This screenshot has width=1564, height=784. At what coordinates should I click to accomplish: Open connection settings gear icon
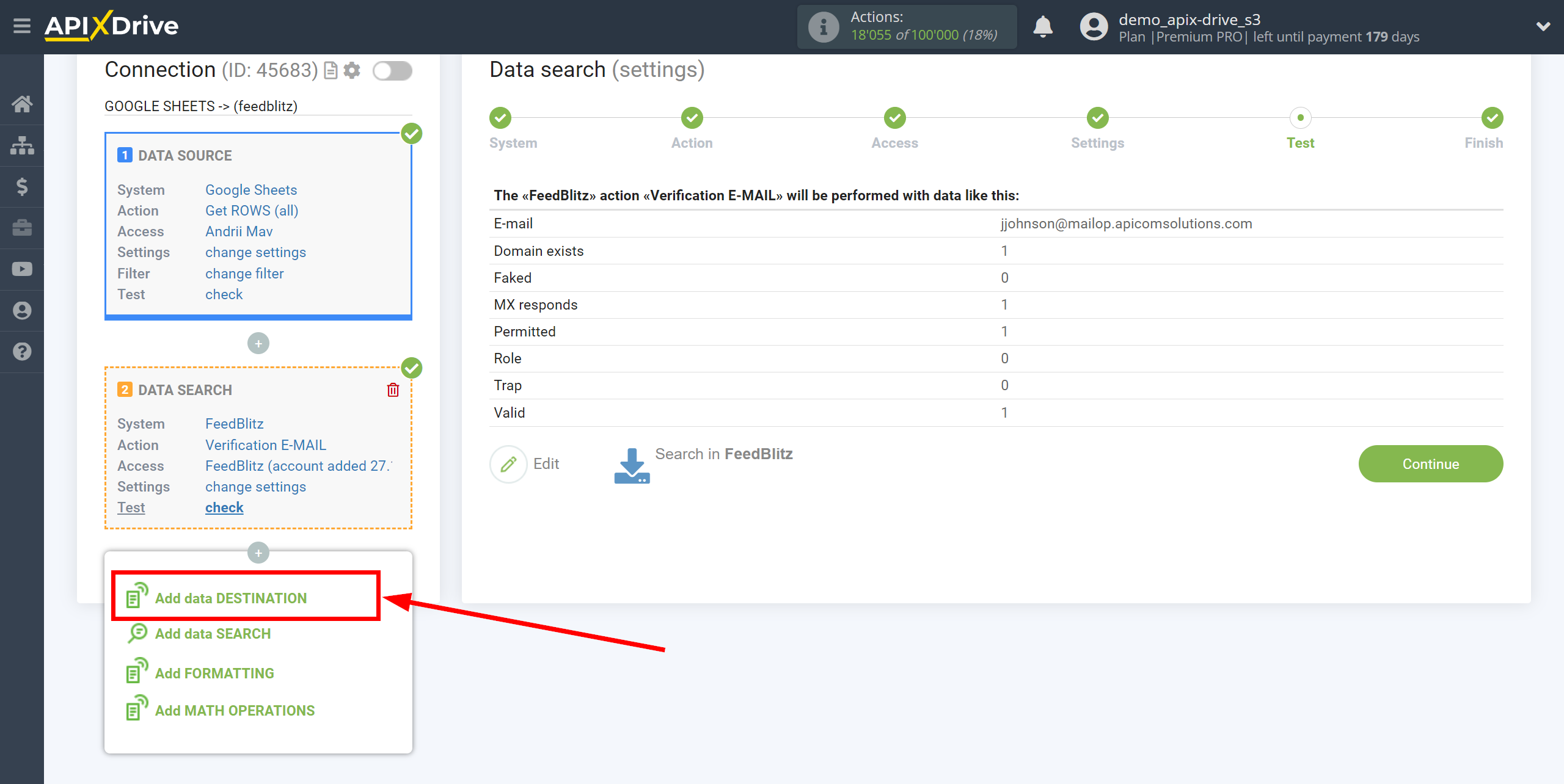(x=352, y=71)
